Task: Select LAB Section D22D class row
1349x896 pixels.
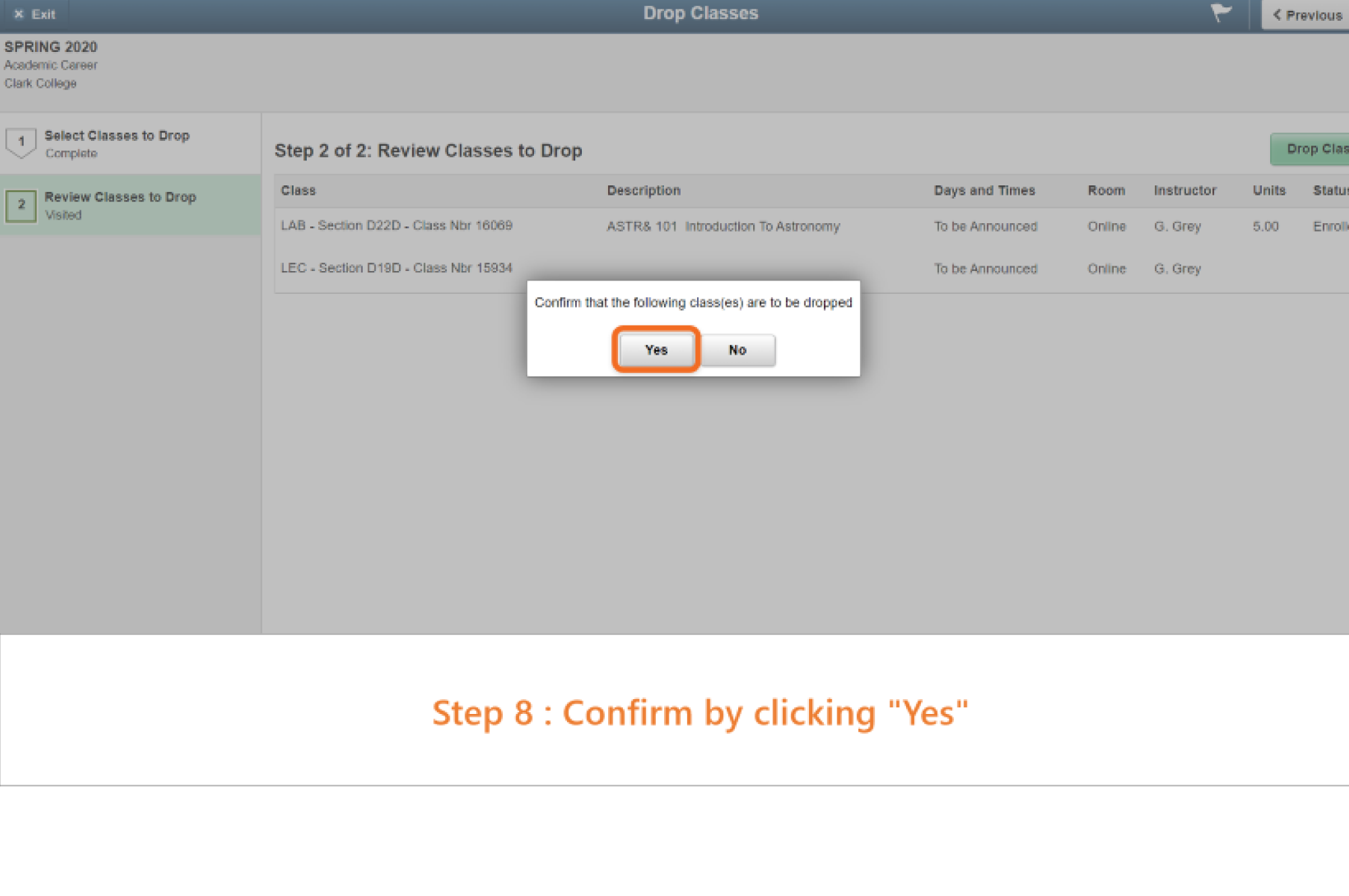Action: [x=396, y=225]
